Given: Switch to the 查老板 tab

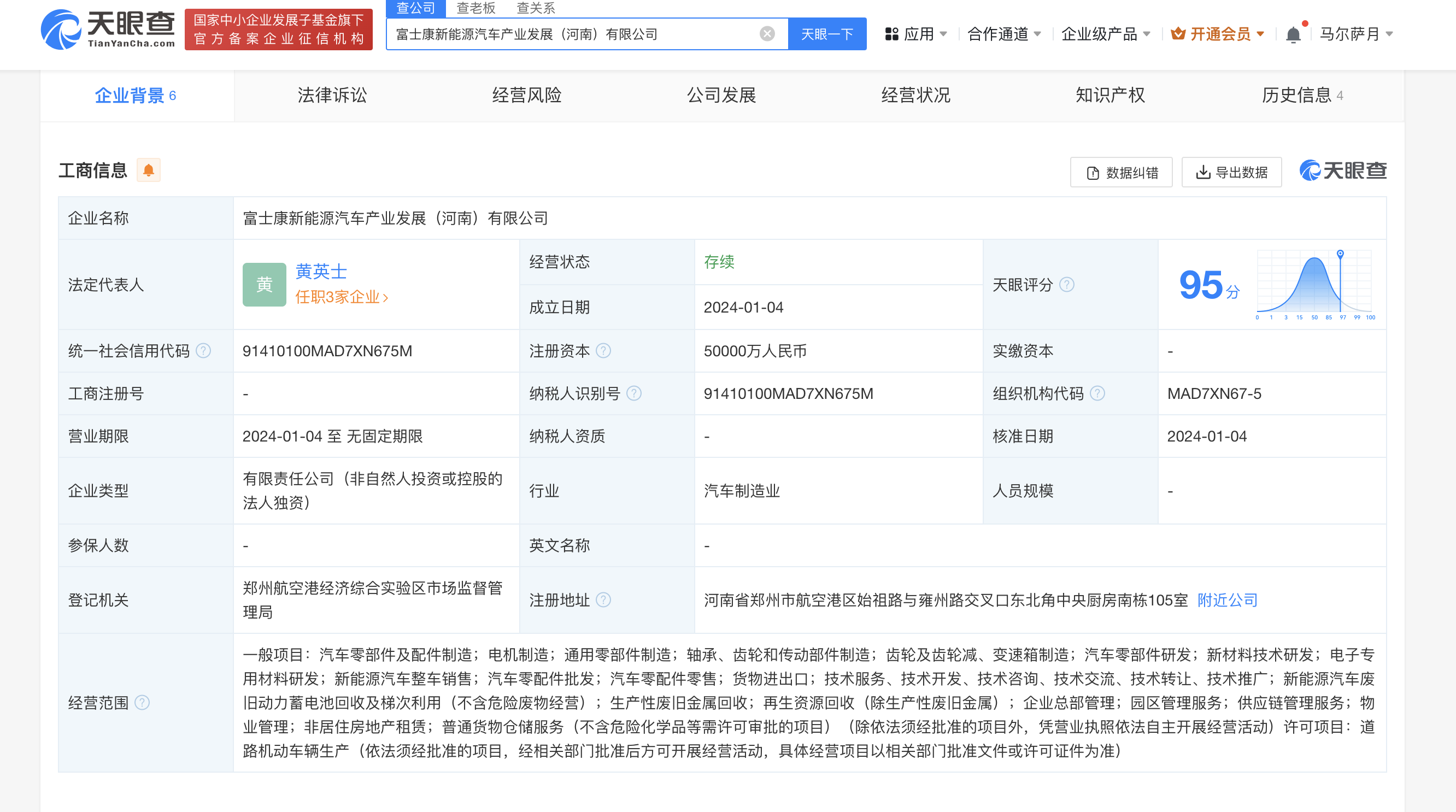Looking at the screenshot, I should coord(477,8).
